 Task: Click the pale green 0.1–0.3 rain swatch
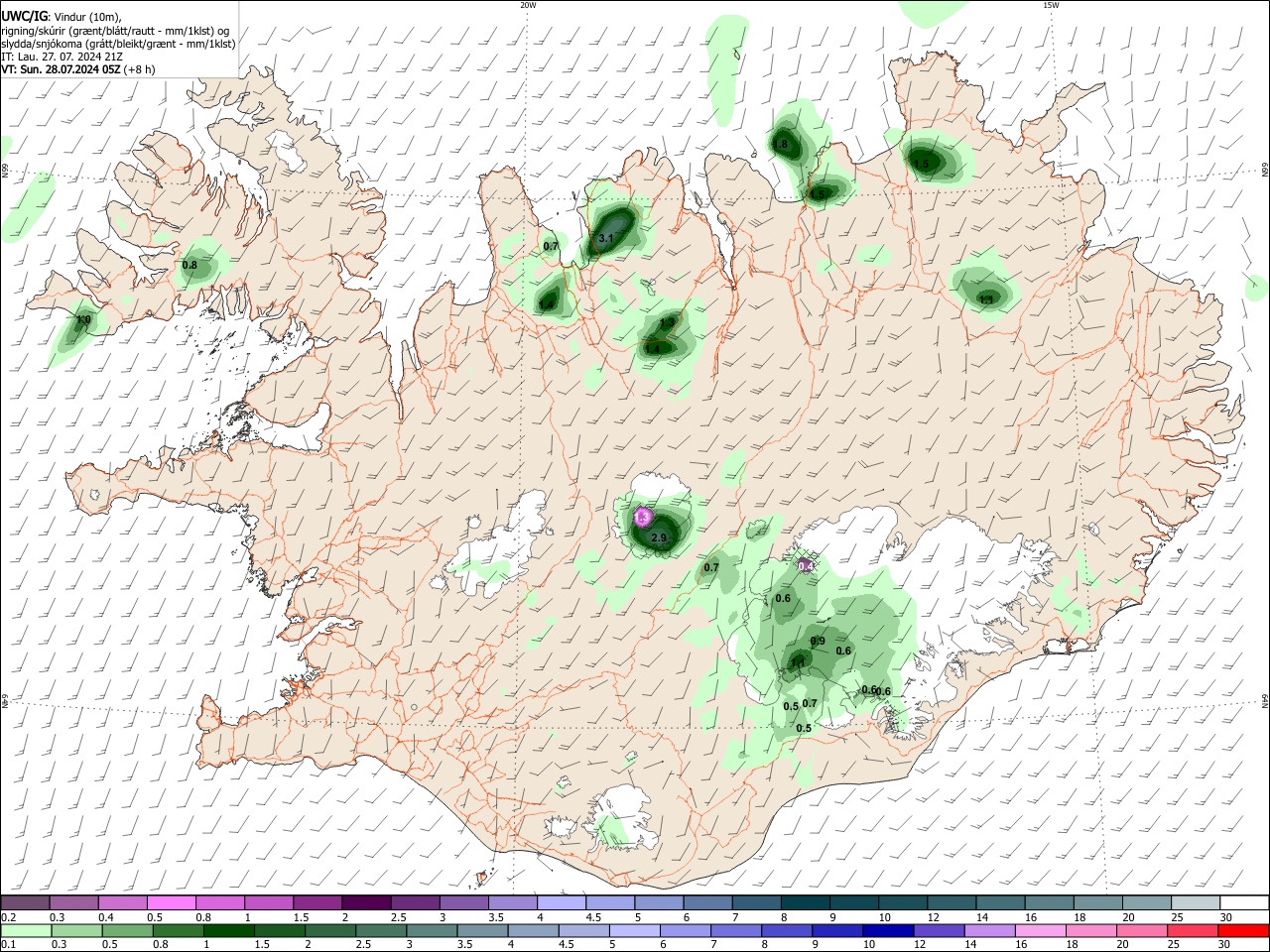[x=26, y=930]
